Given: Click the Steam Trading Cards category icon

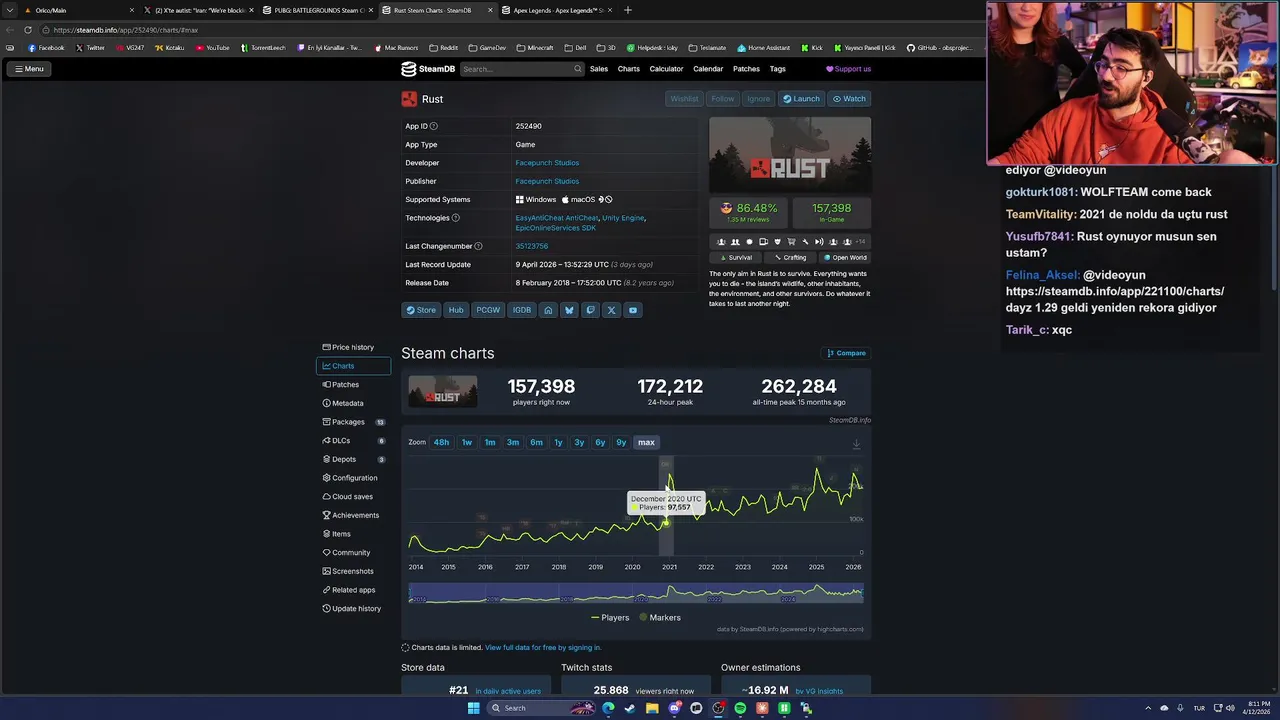Looking at the screenshot, I should (x=763, y=242).
